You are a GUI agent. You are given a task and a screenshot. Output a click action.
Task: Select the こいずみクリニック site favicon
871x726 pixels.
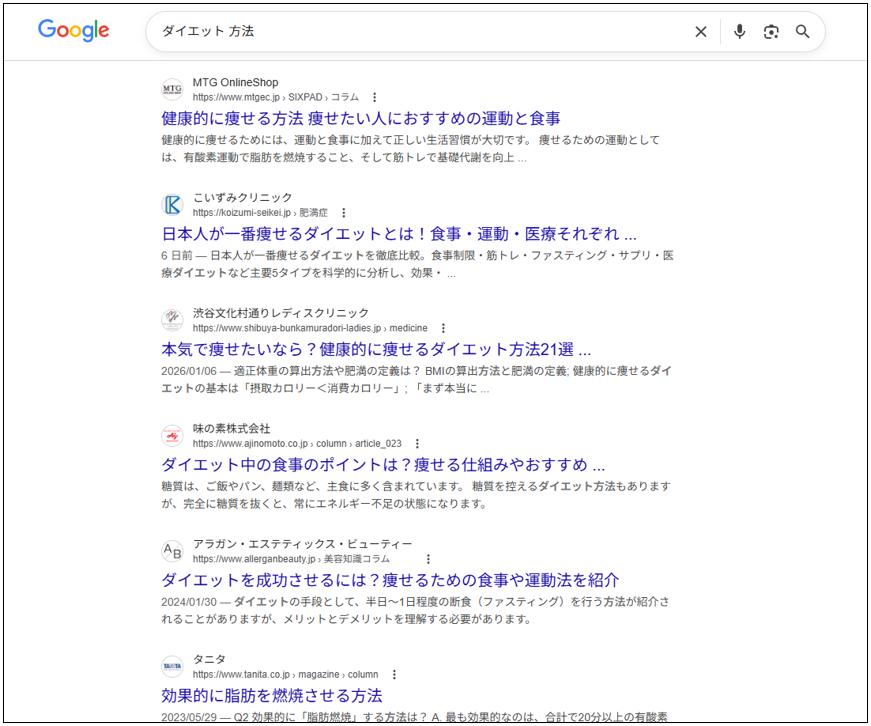[x=171, y=205]
